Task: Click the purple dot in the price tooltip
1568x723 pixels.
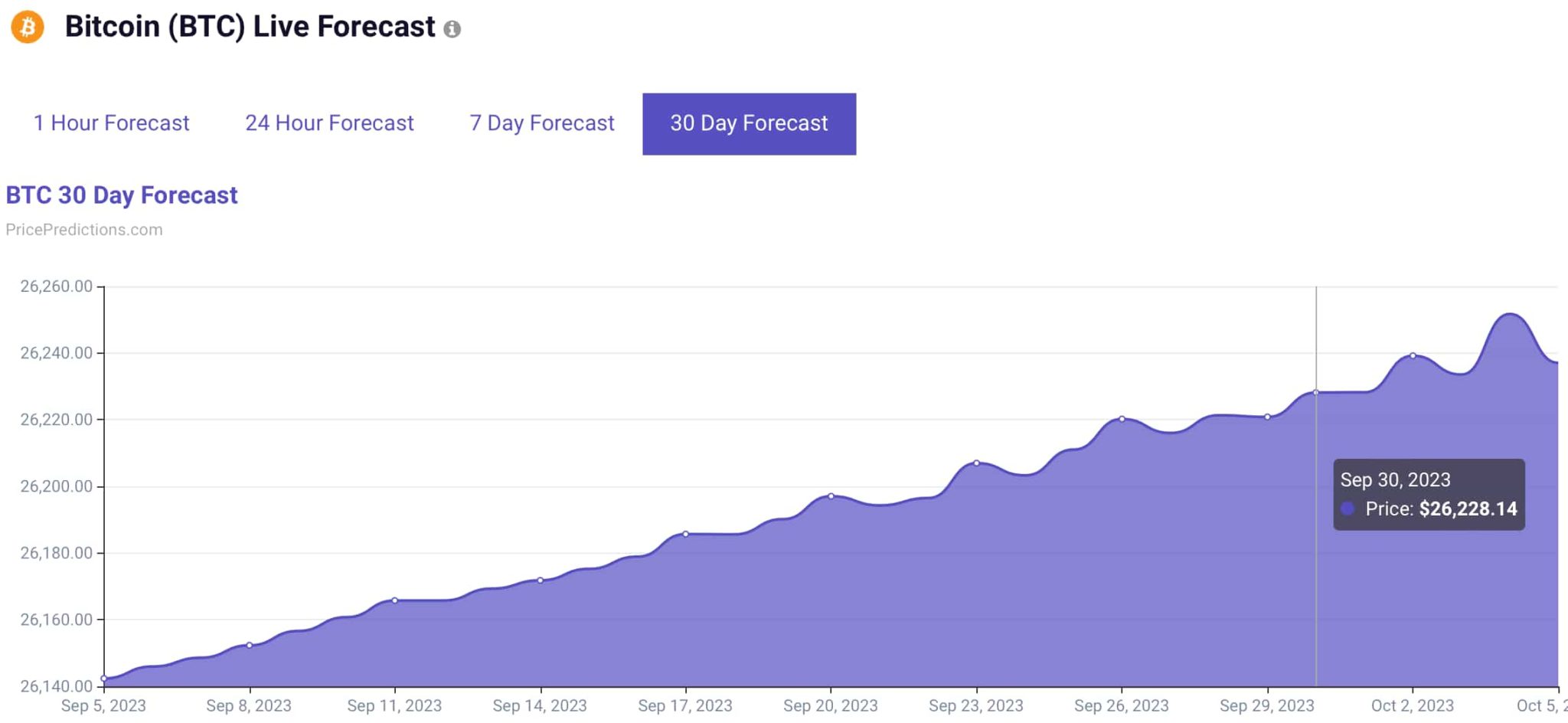Action: point(1347,509)
